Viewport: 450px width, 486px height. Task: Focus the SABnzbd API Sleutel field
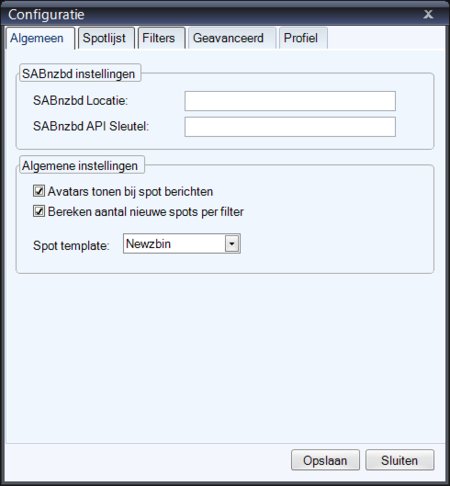[290, 127]
